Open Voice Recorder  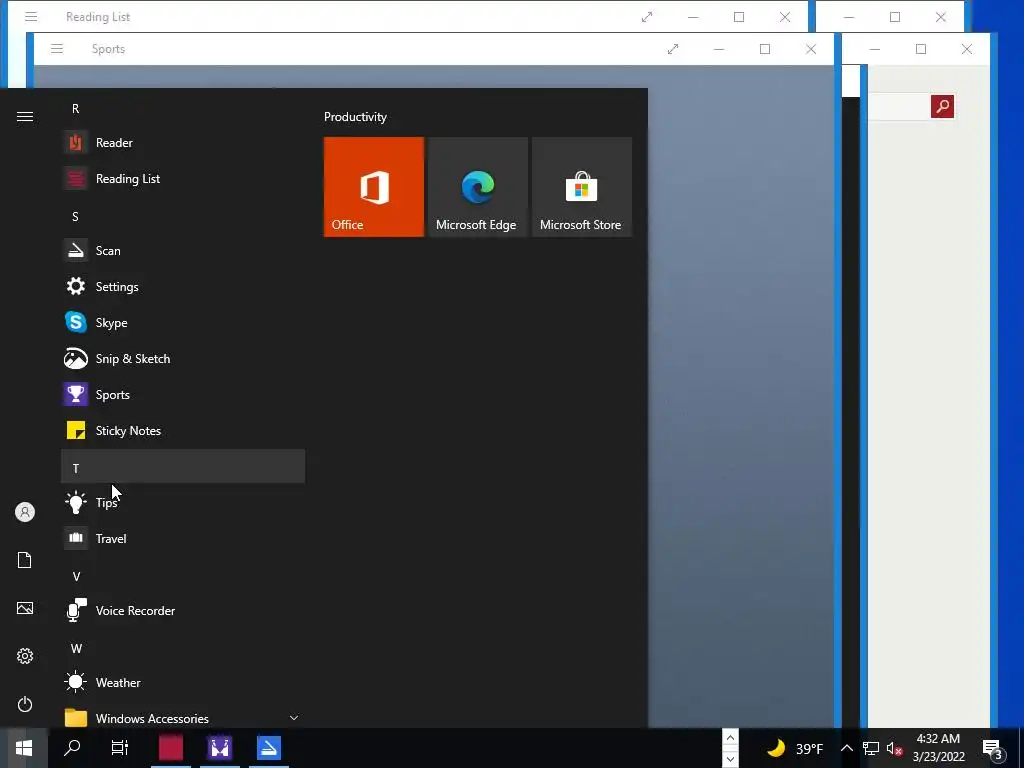point(183,611)
